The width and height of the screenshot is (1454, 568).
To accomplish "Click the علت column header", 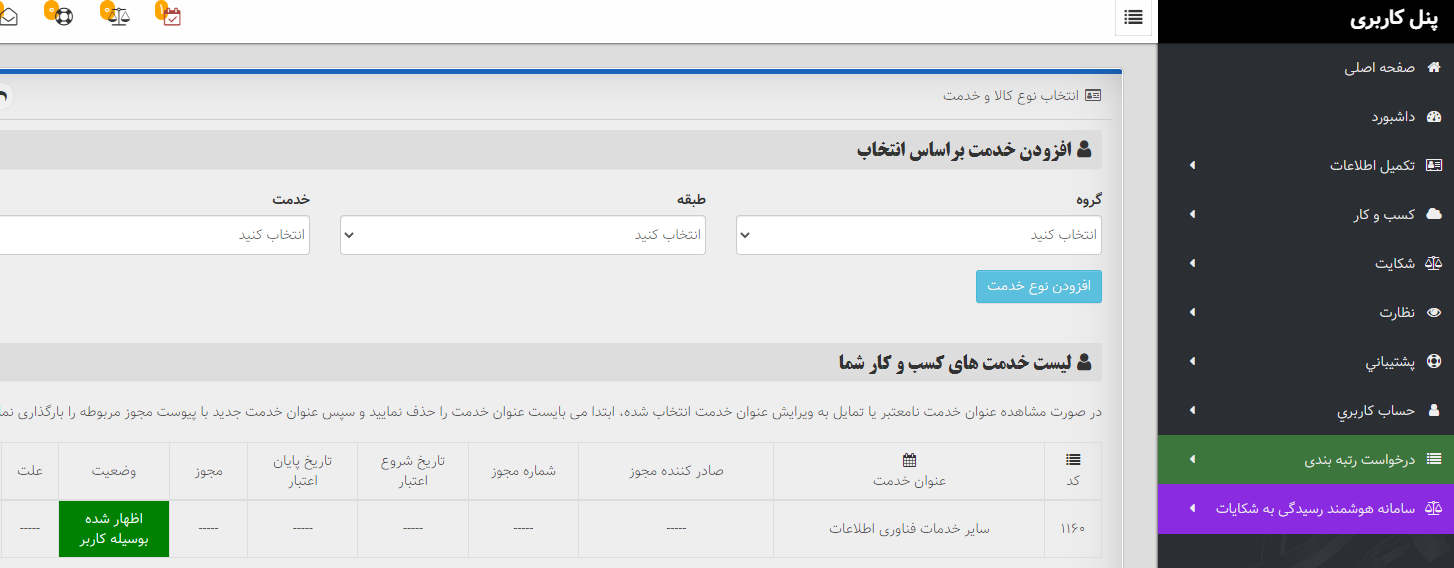I will [x=30, y=470].
